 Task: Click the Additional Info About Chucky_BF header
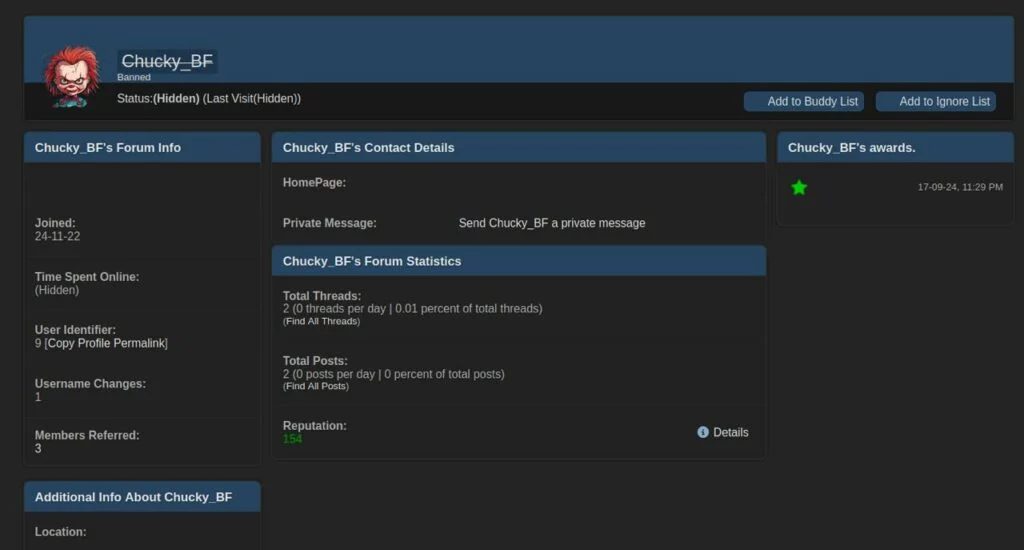click(x=133, y=497)
